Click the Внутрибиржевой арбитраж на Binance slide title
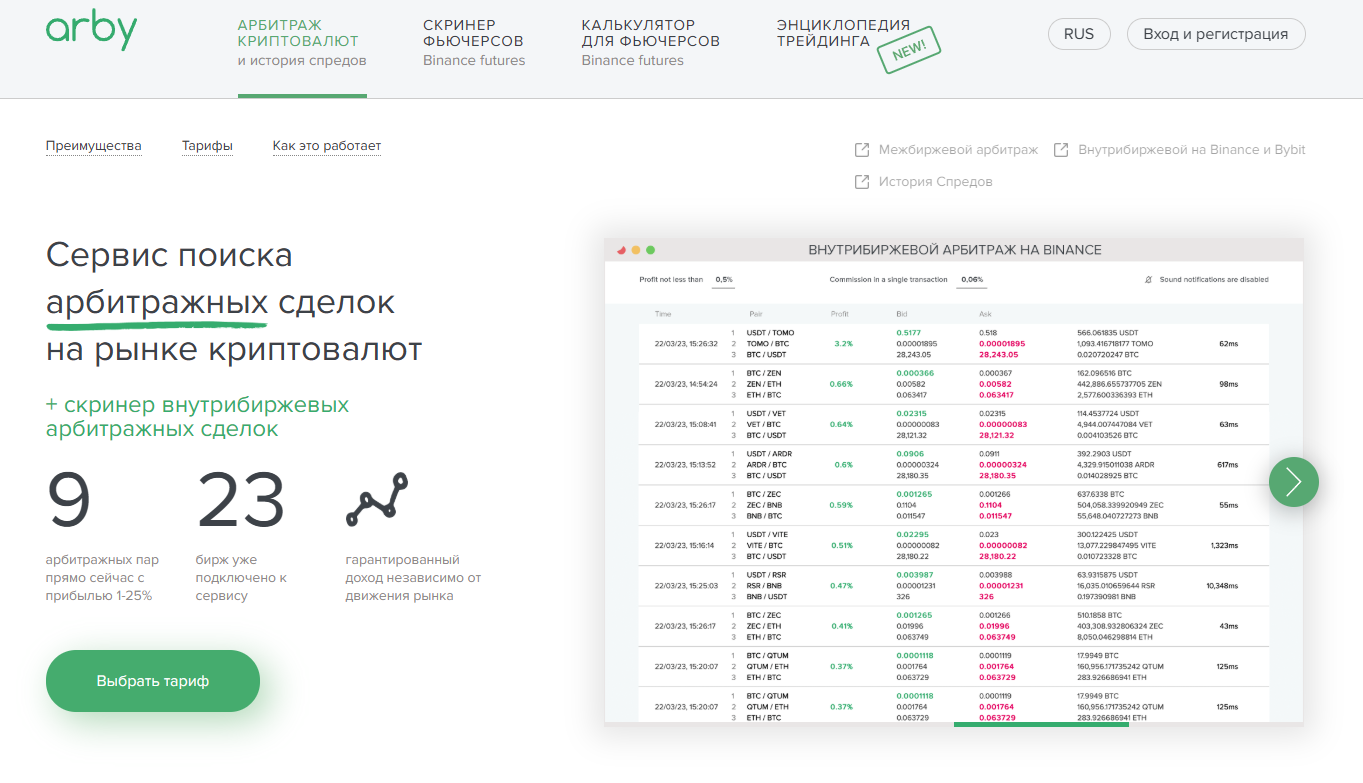1363x783 pixels. point(954,249)
